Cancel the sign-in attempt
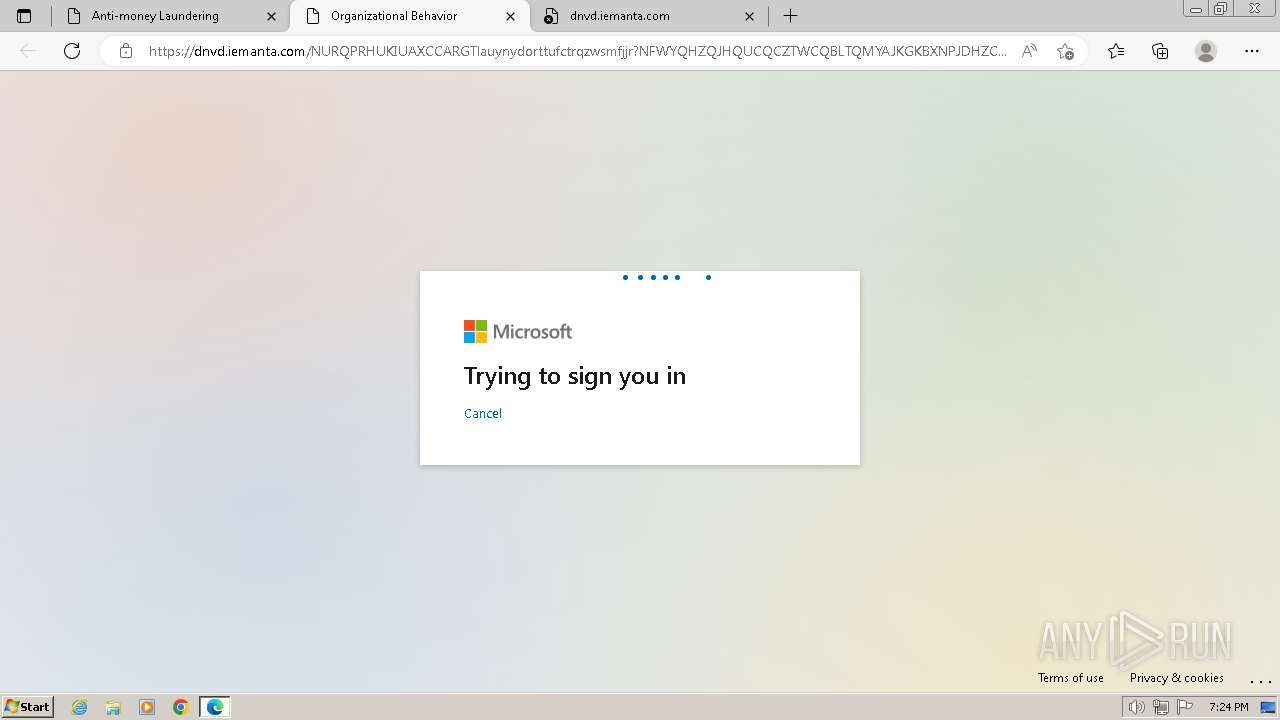Viewport: 1280px width, 720px height. (483, 414)
